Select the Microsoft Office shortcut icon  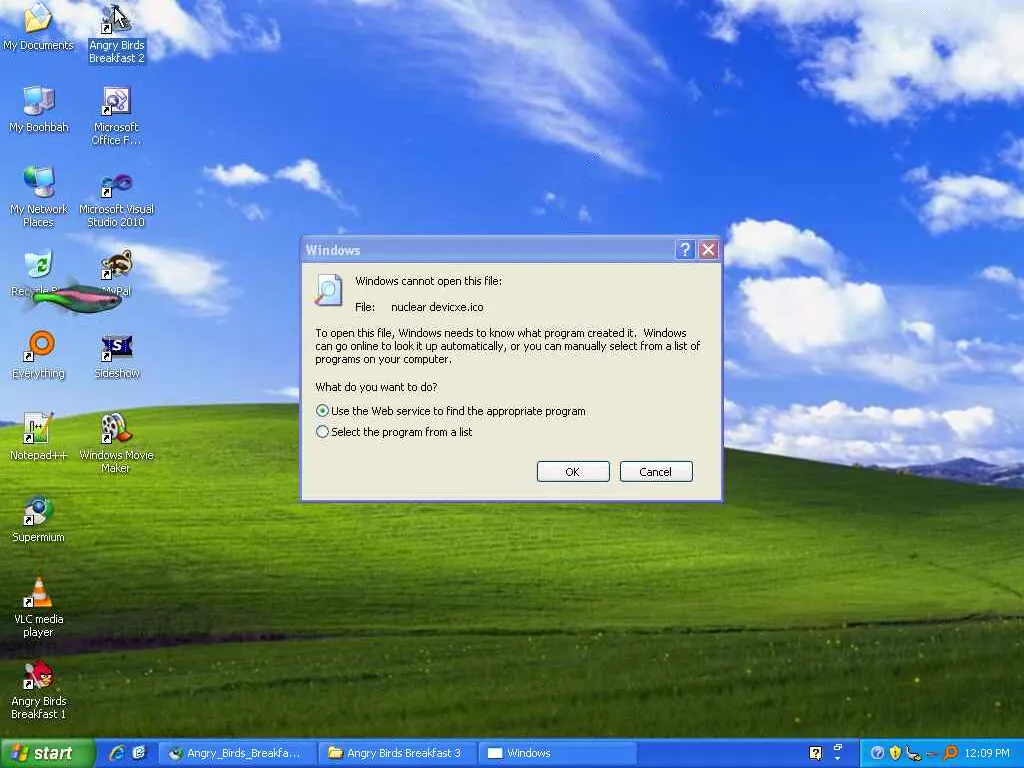coord(116,116)
